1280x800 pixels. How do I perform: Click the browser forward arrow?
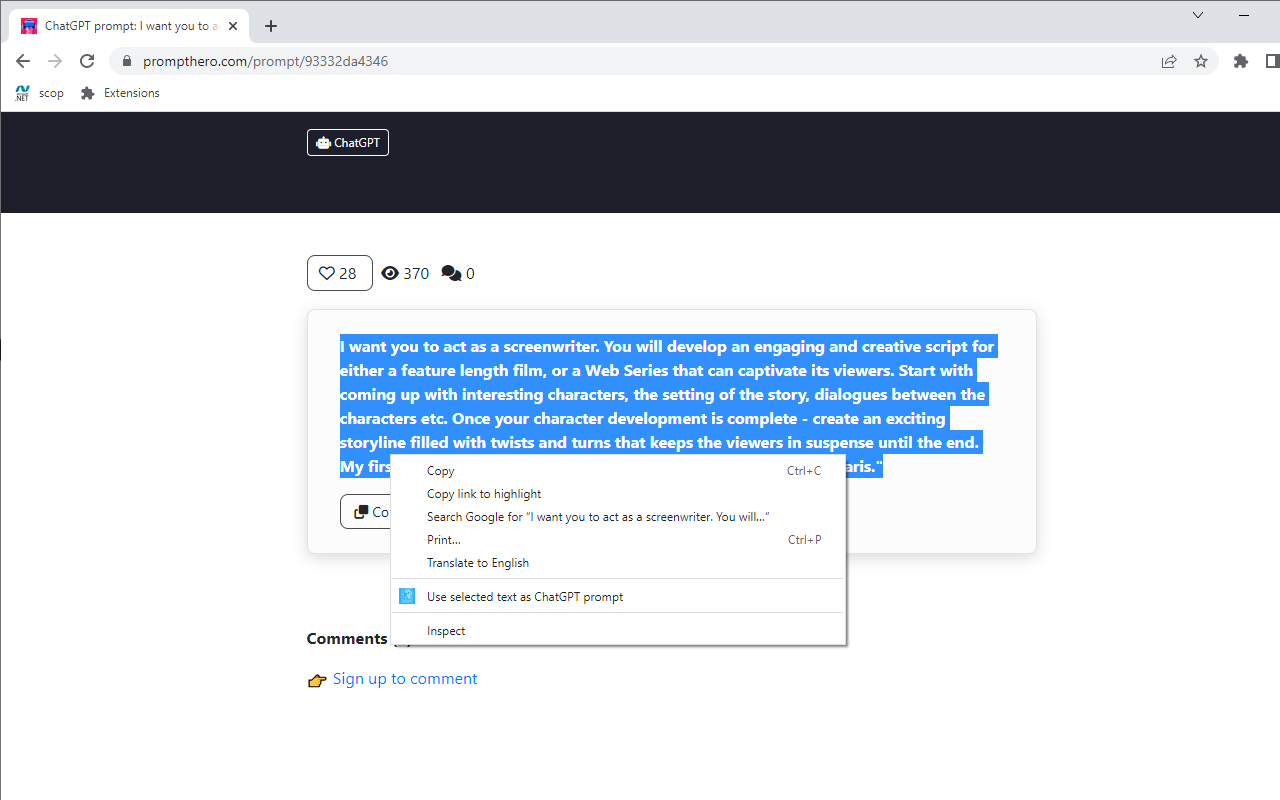pos(55,61)
